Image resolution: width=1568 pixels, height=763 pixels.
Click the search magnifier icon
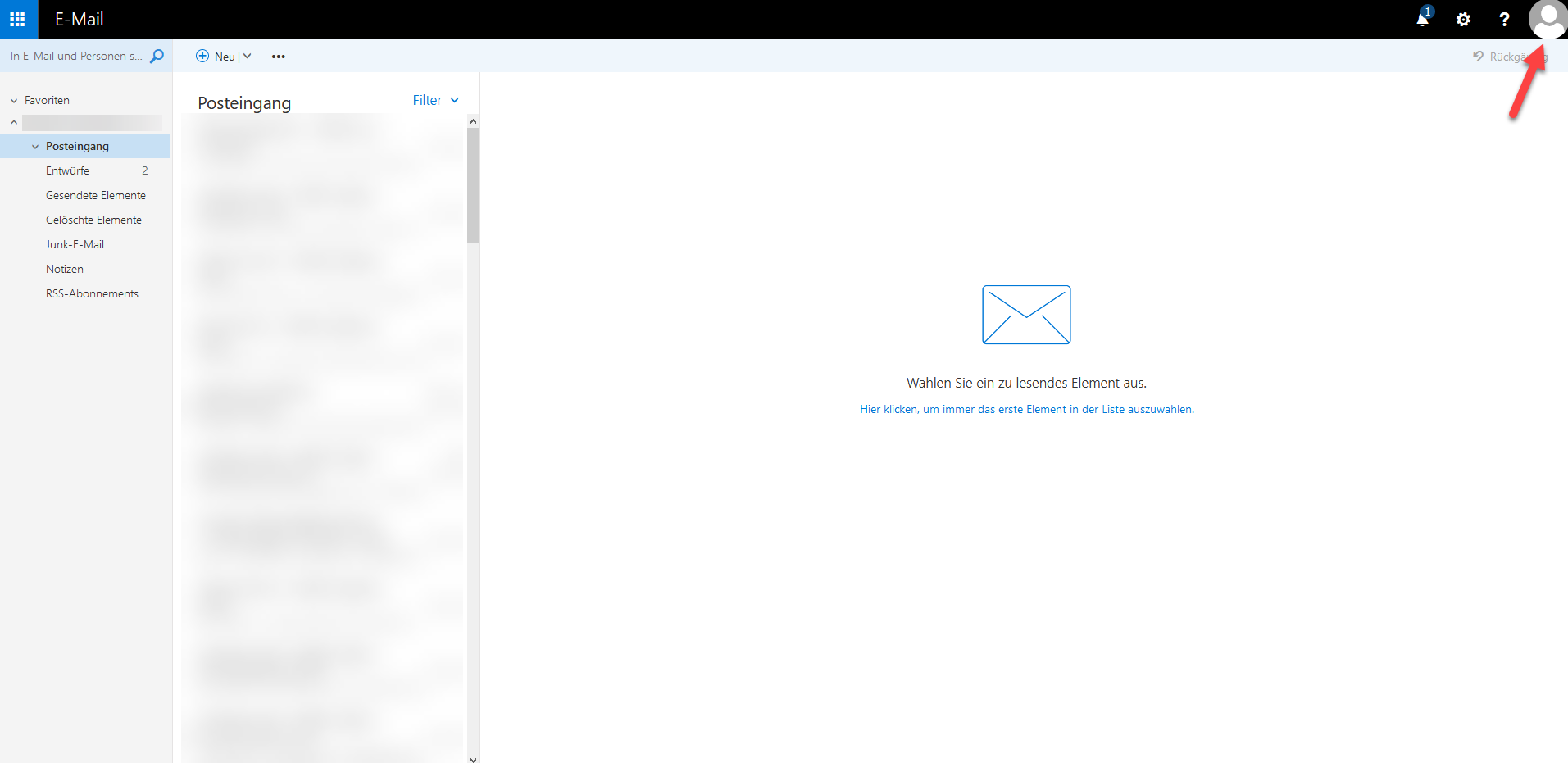(x=157, y=56)
